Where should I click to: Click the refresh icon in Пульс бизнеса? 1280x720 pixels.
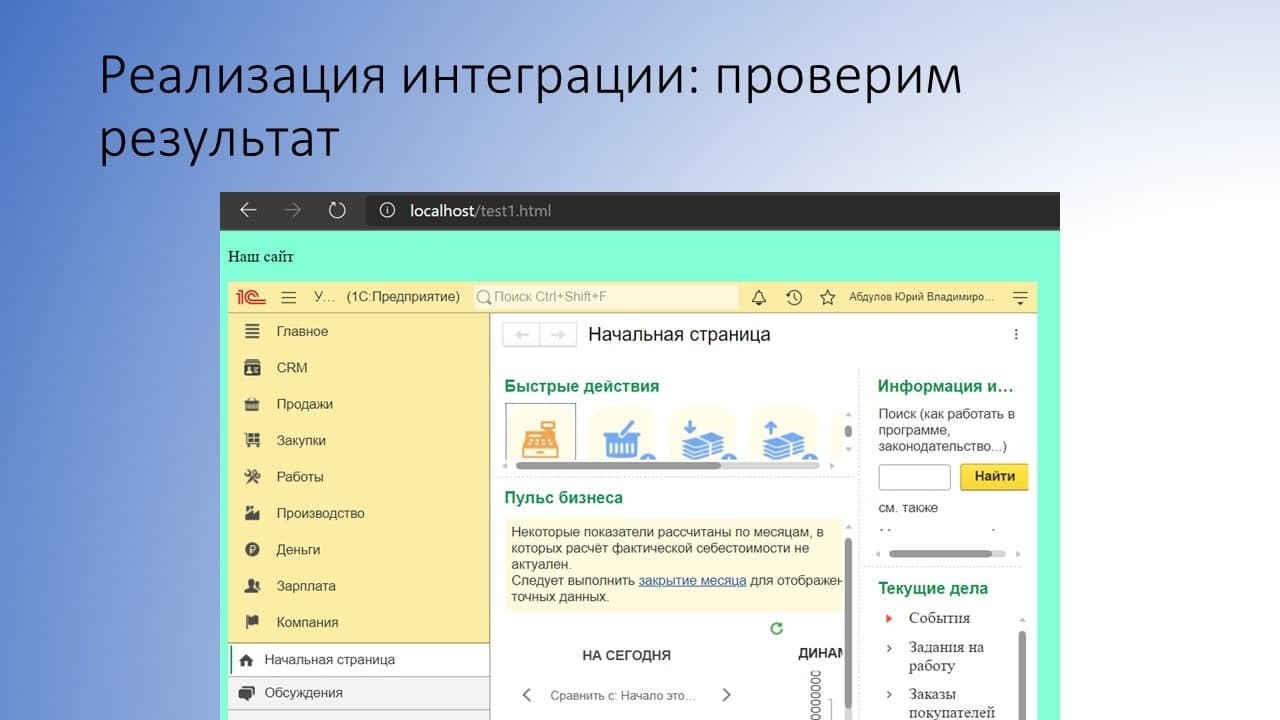click(x=776, y=628)
